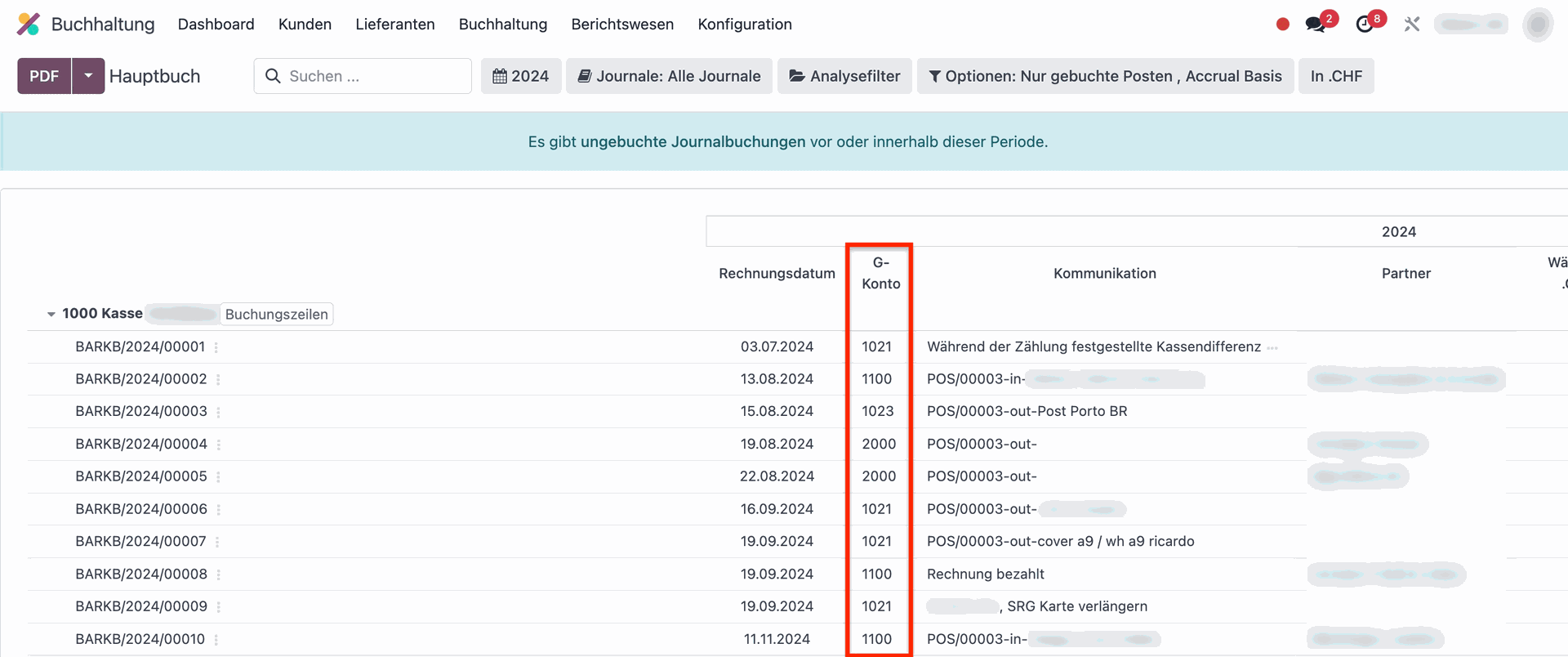1568x657 pixels.
Task: Click ellipsis after Kassendifferenz text
Action: [1272, 347]
